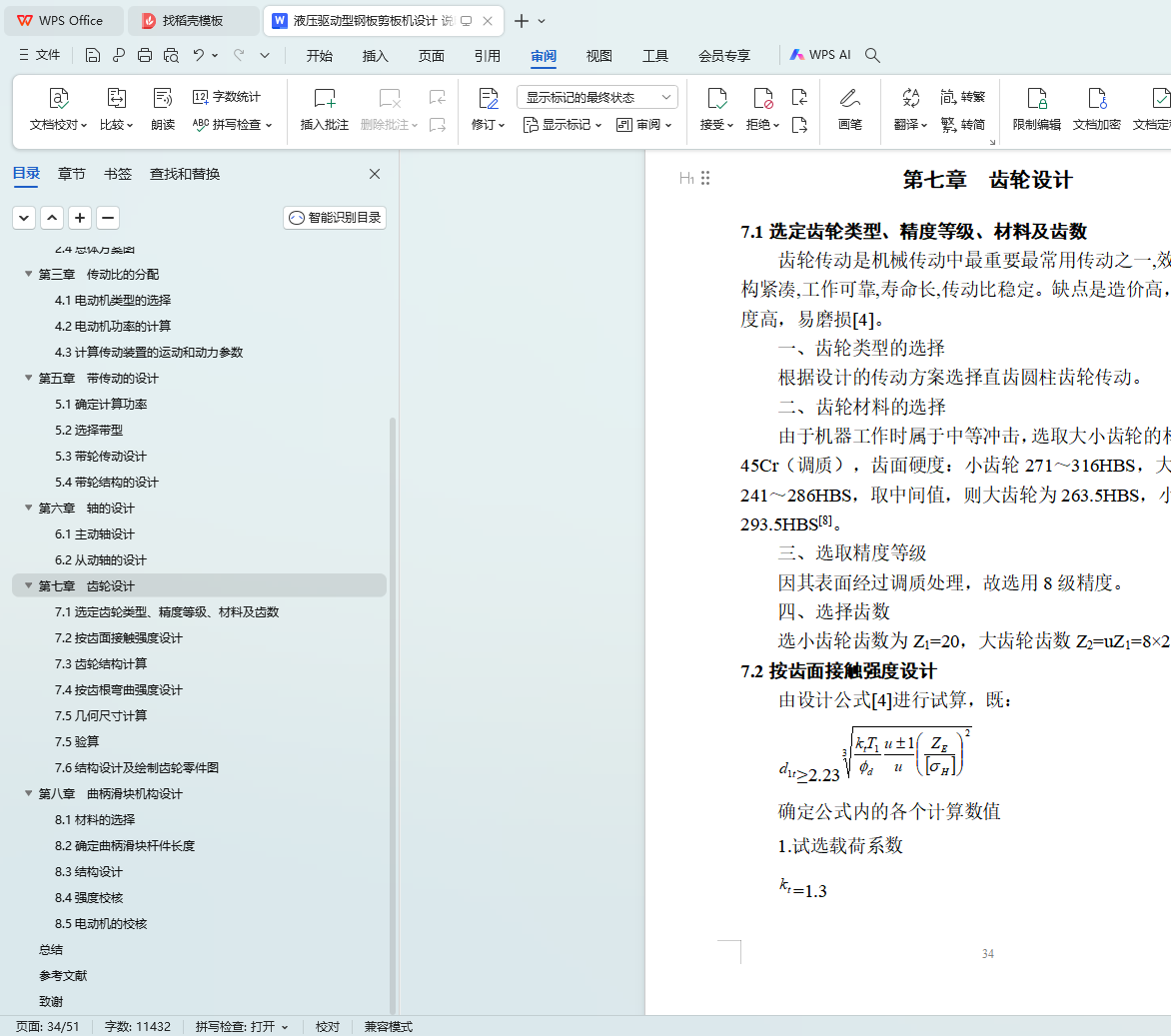Open the 翻译 translate tool
Screen dimensions: 1171x1036
[910, 109]
